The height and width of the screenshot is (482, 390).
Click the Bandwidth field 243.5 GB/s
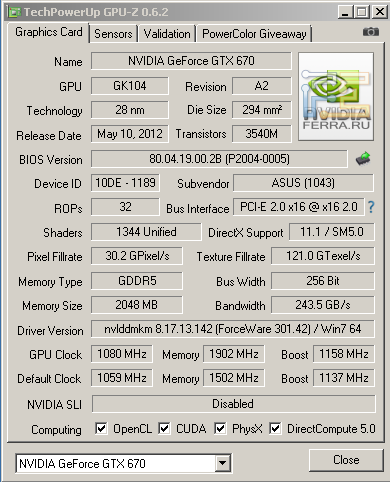click(x=323, y=305)
